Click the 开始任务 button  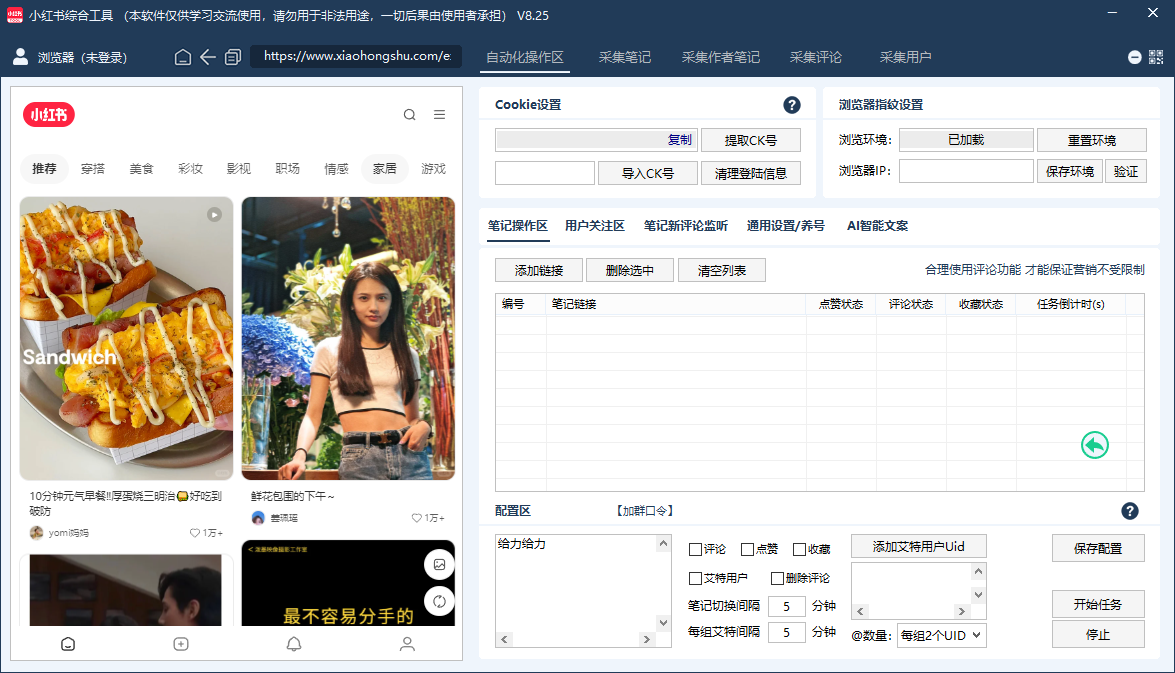(1097, 604)
